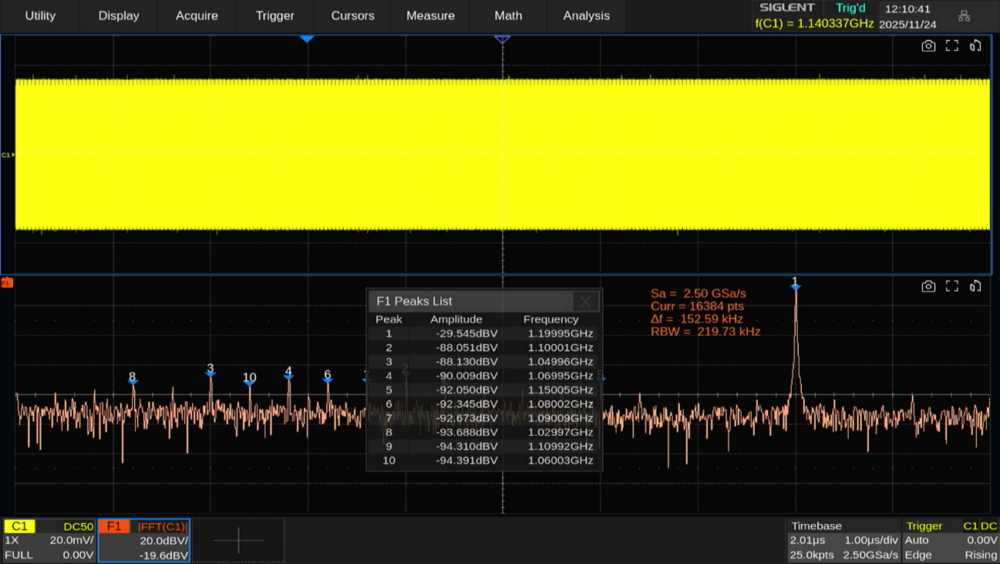1000x564 pixels.
Task: Capture screenshot of the C1 waveform window
Action: point(928,46)
